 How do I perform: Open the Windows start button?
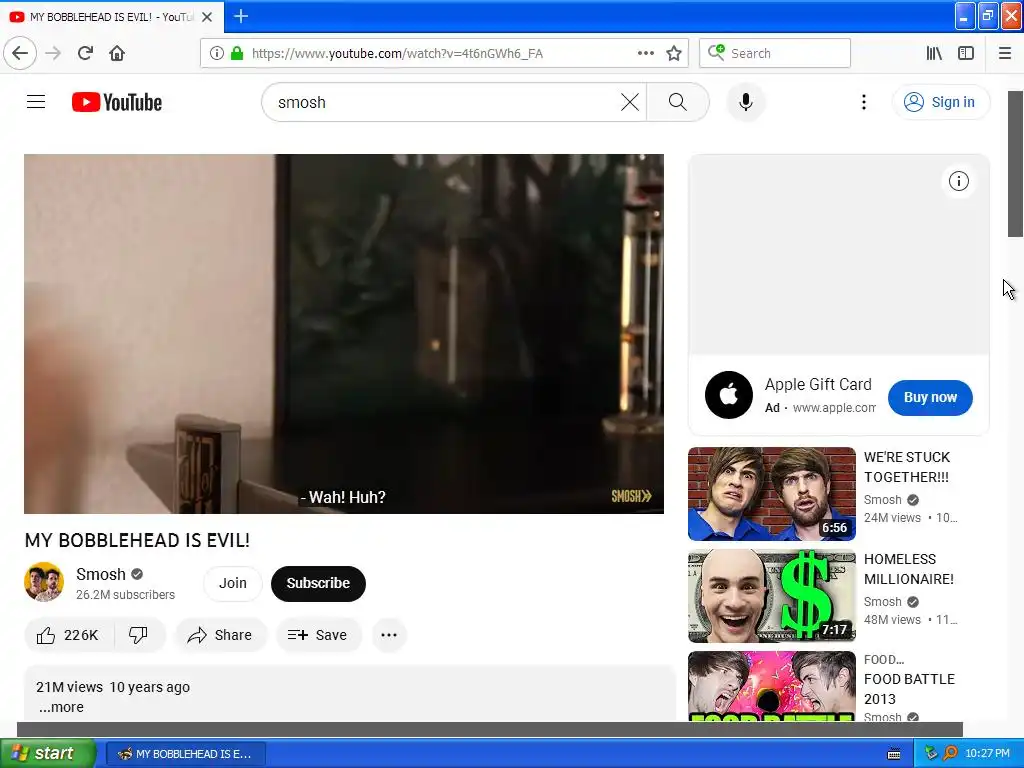(x=47, y=753)
